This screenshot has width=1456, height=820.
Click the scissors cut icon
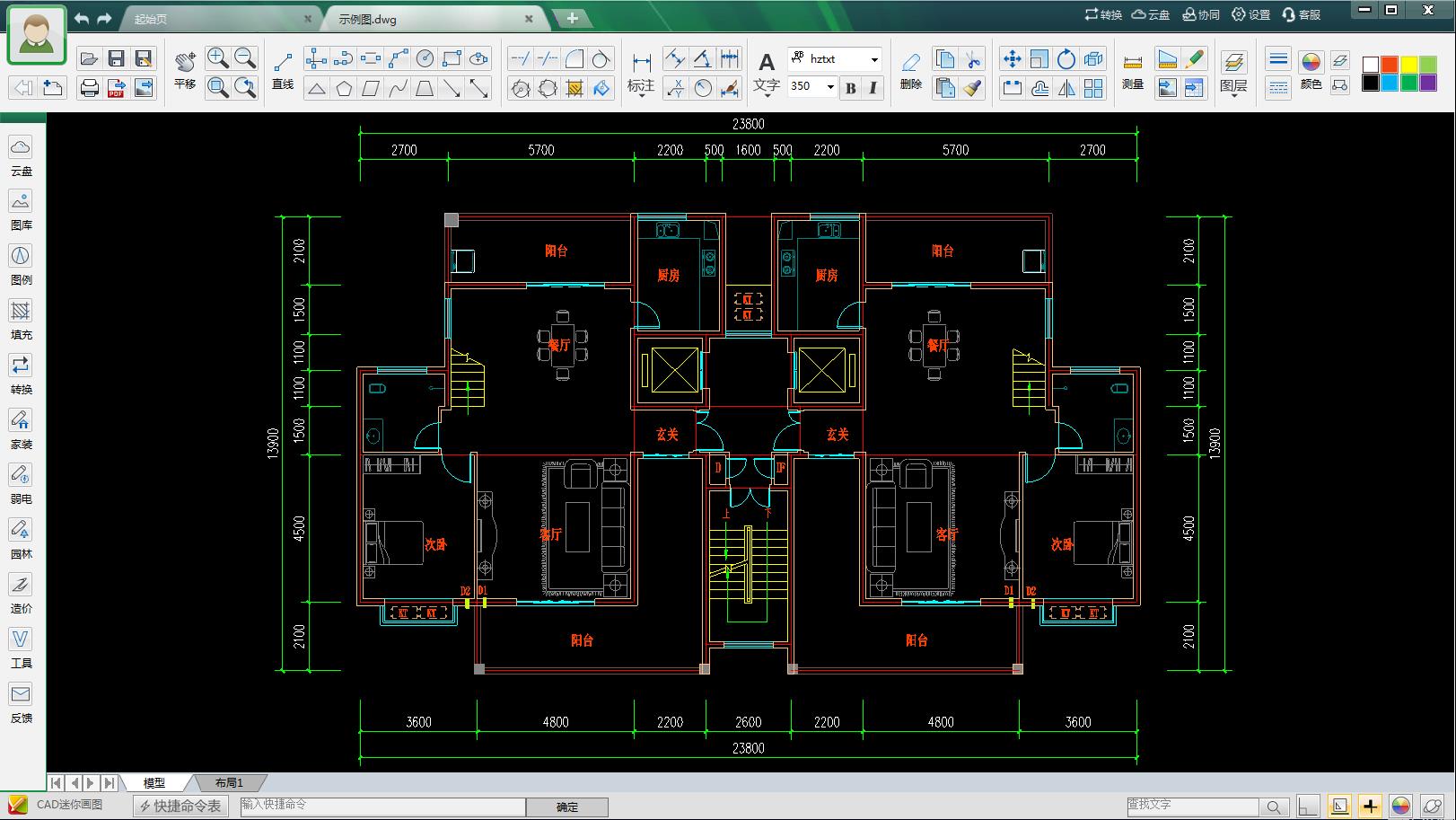pos(972,59)
